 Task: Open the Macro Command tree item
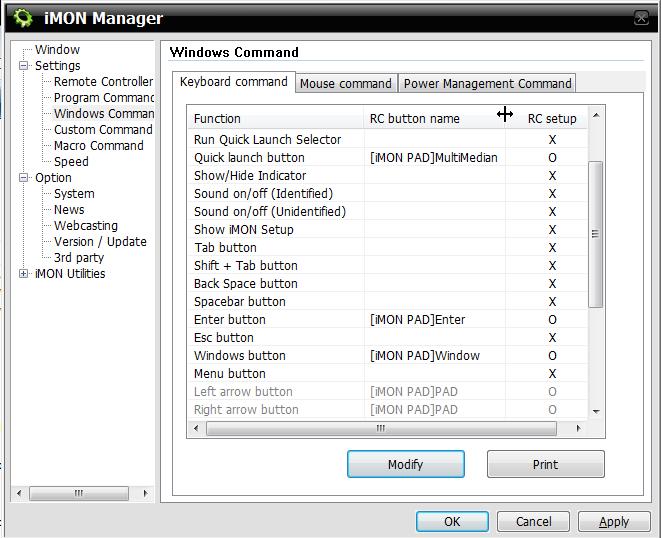tap(98, 146)
